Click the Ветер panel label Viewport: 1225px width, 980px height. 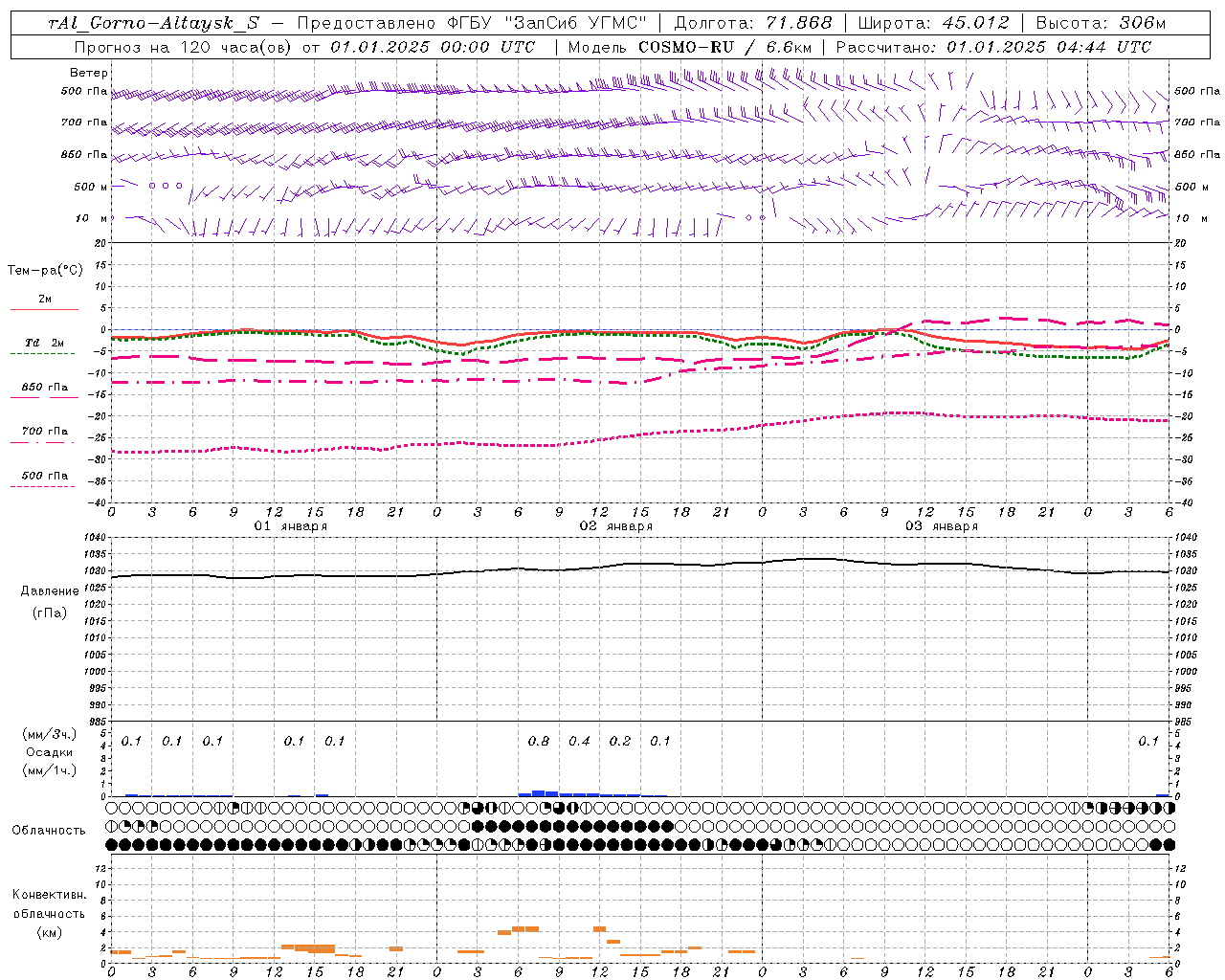point(89,73)
